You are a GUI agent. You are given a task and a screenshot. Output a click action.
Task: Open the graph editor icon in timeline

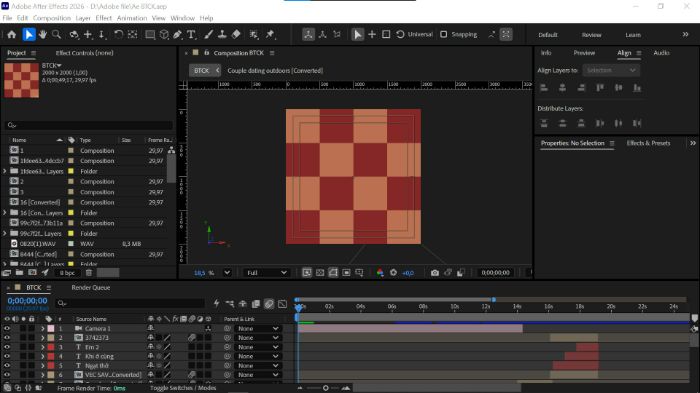[x=282, y=304]
